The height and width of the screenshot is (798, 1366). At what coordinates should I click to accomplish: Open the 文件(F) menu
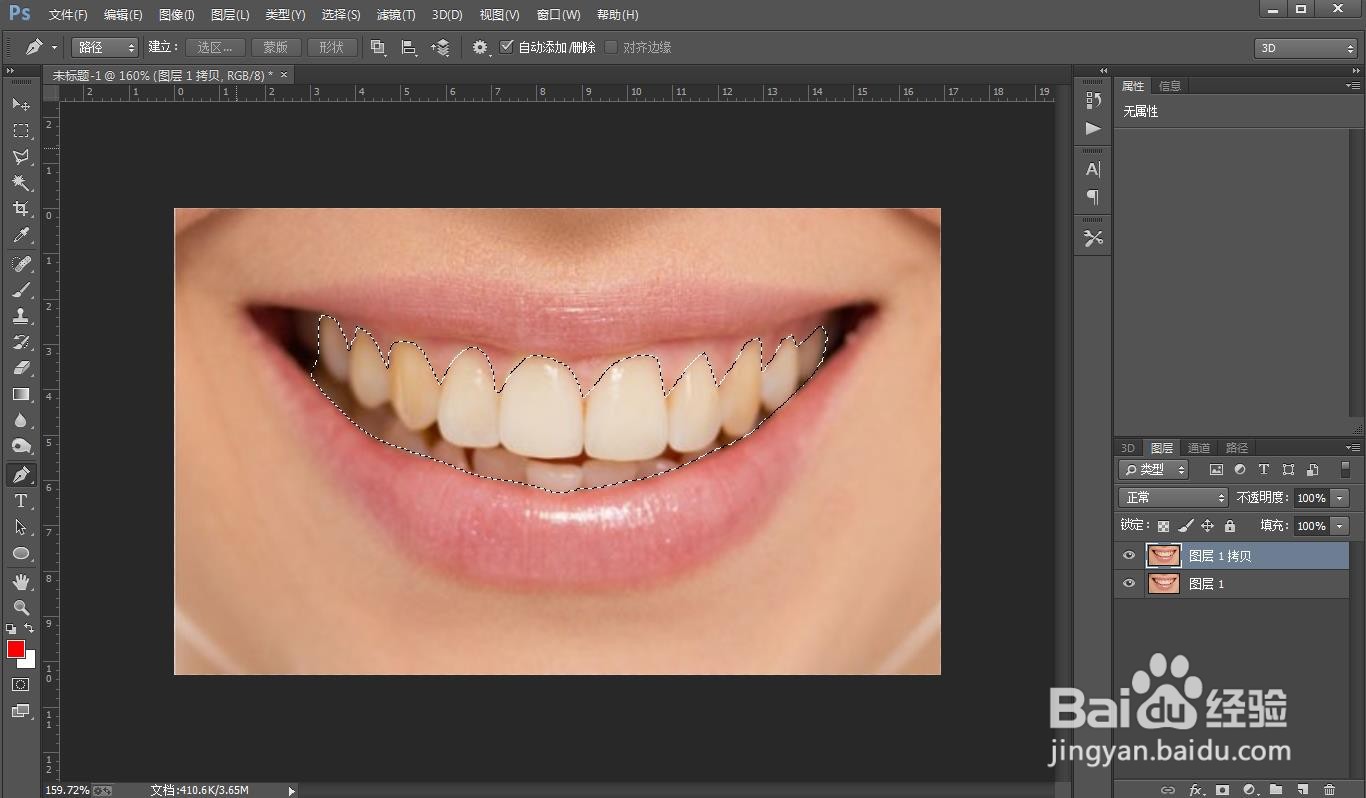pyautogui.click(x=68, y=15)
